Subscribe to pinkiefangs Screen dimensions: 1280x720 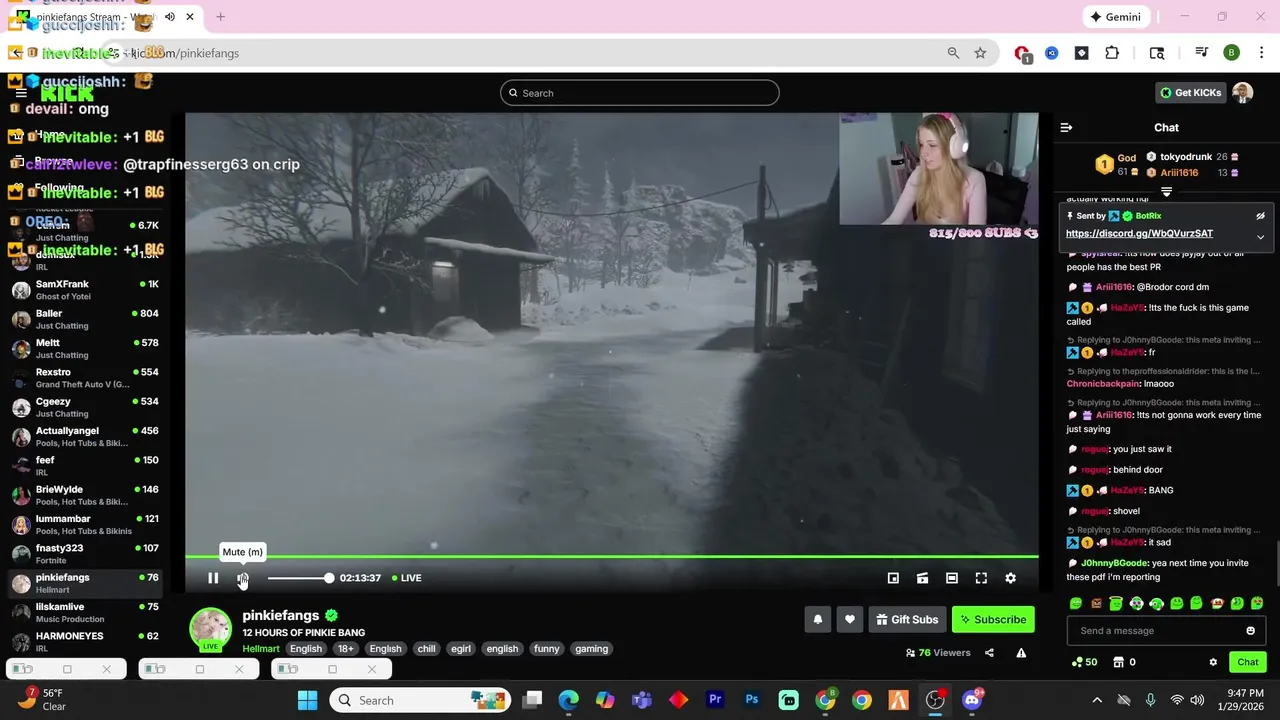pos(993,620)
